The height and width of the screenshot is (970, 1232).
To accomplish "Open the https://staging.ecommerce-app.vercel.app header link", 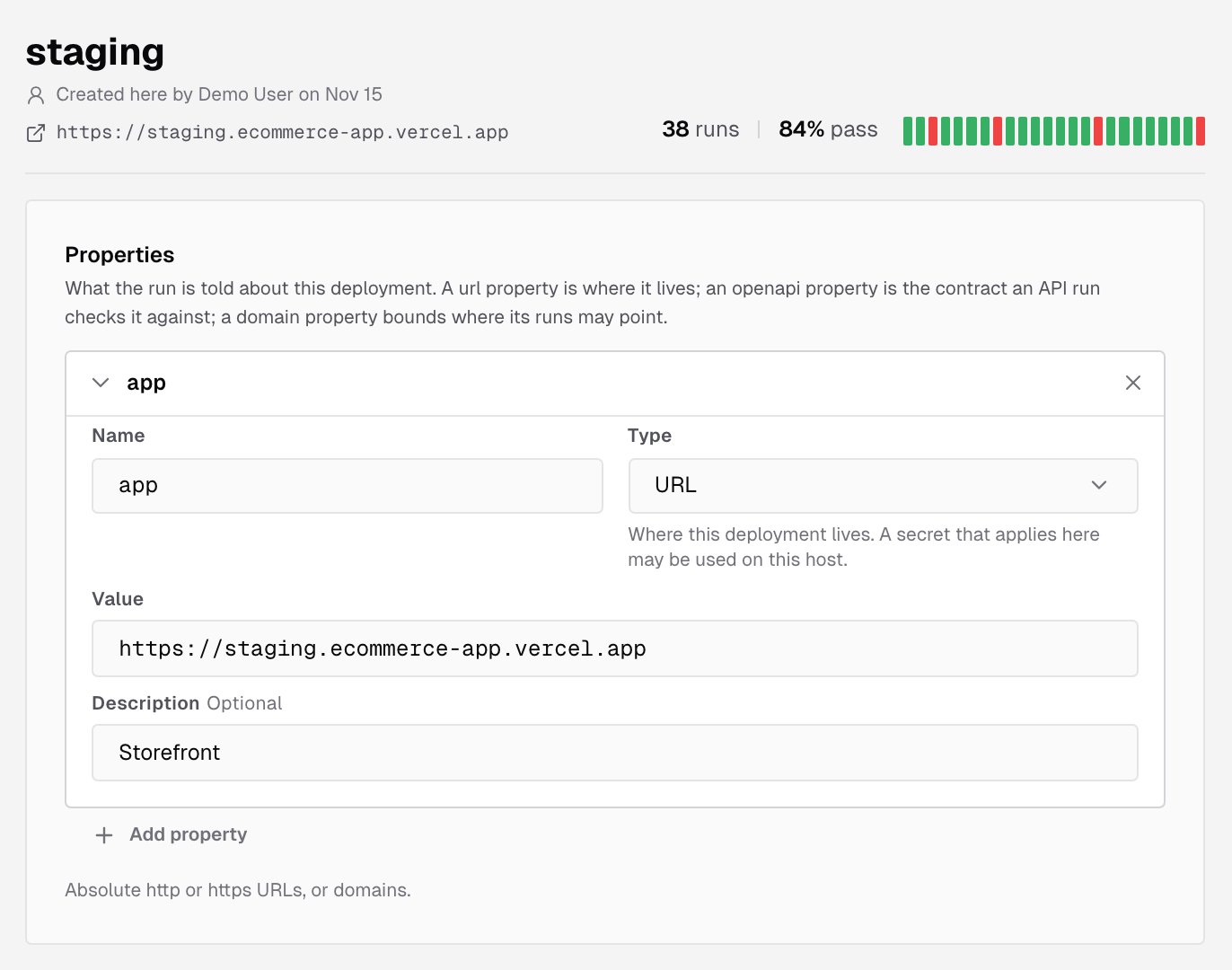I will coord(282,133).
